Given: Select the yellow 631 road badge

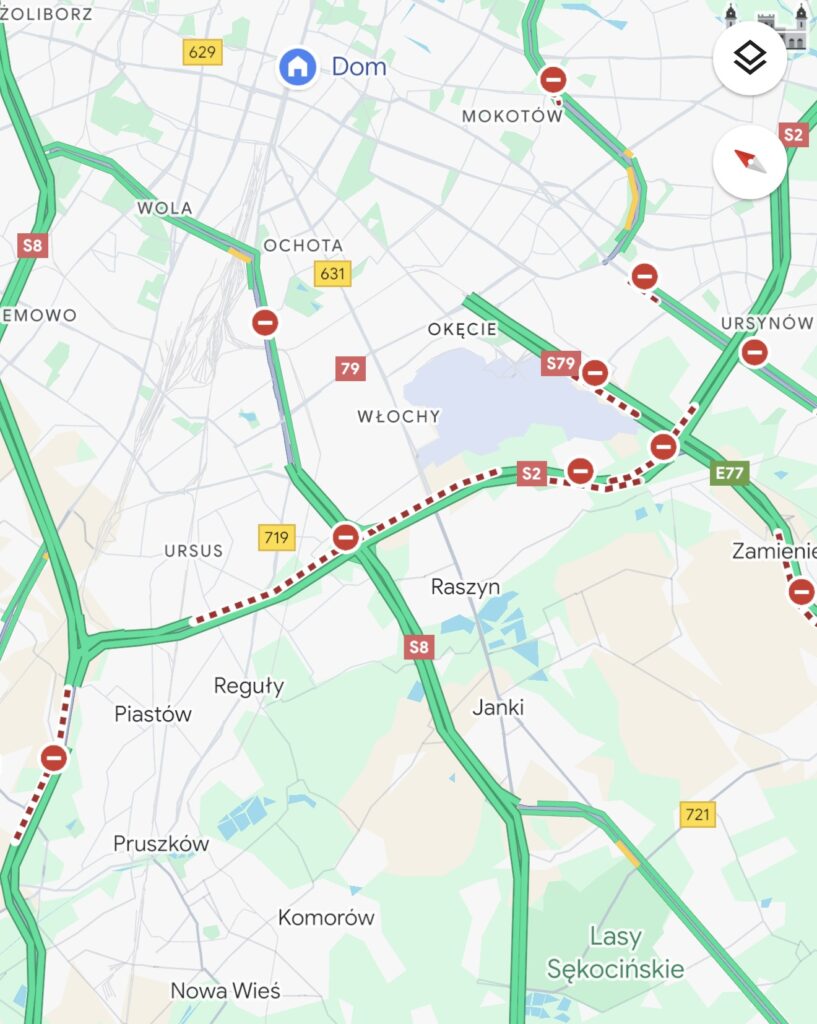Looking at the screenshot, I should [x=332, y=273].
